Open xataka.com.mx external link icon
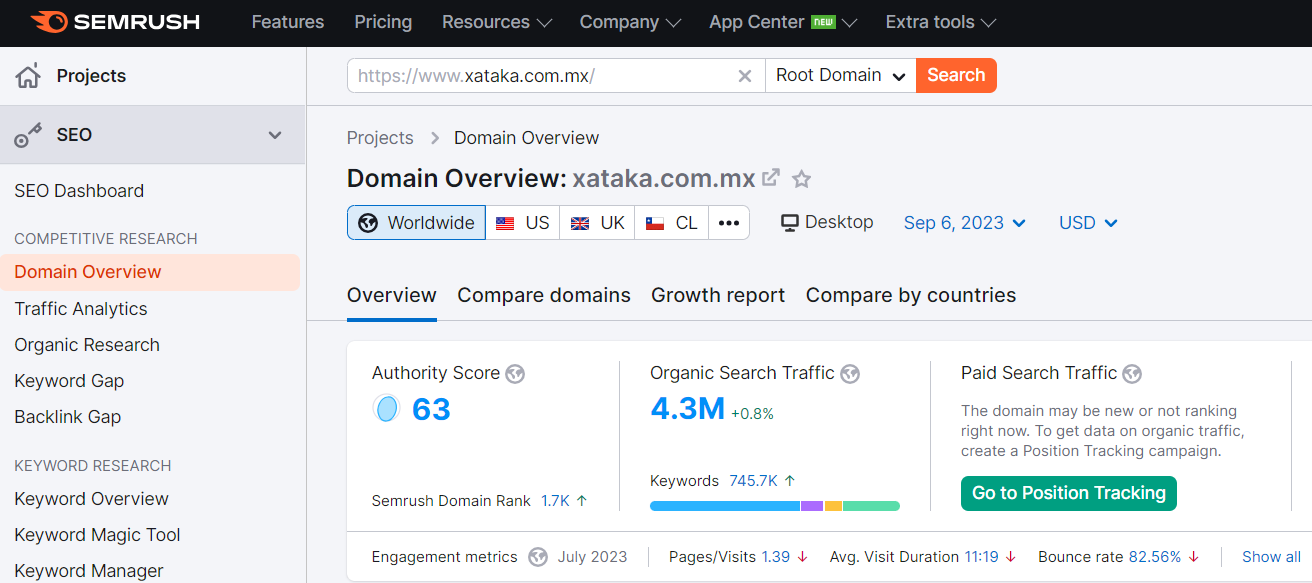 point(771,178)
